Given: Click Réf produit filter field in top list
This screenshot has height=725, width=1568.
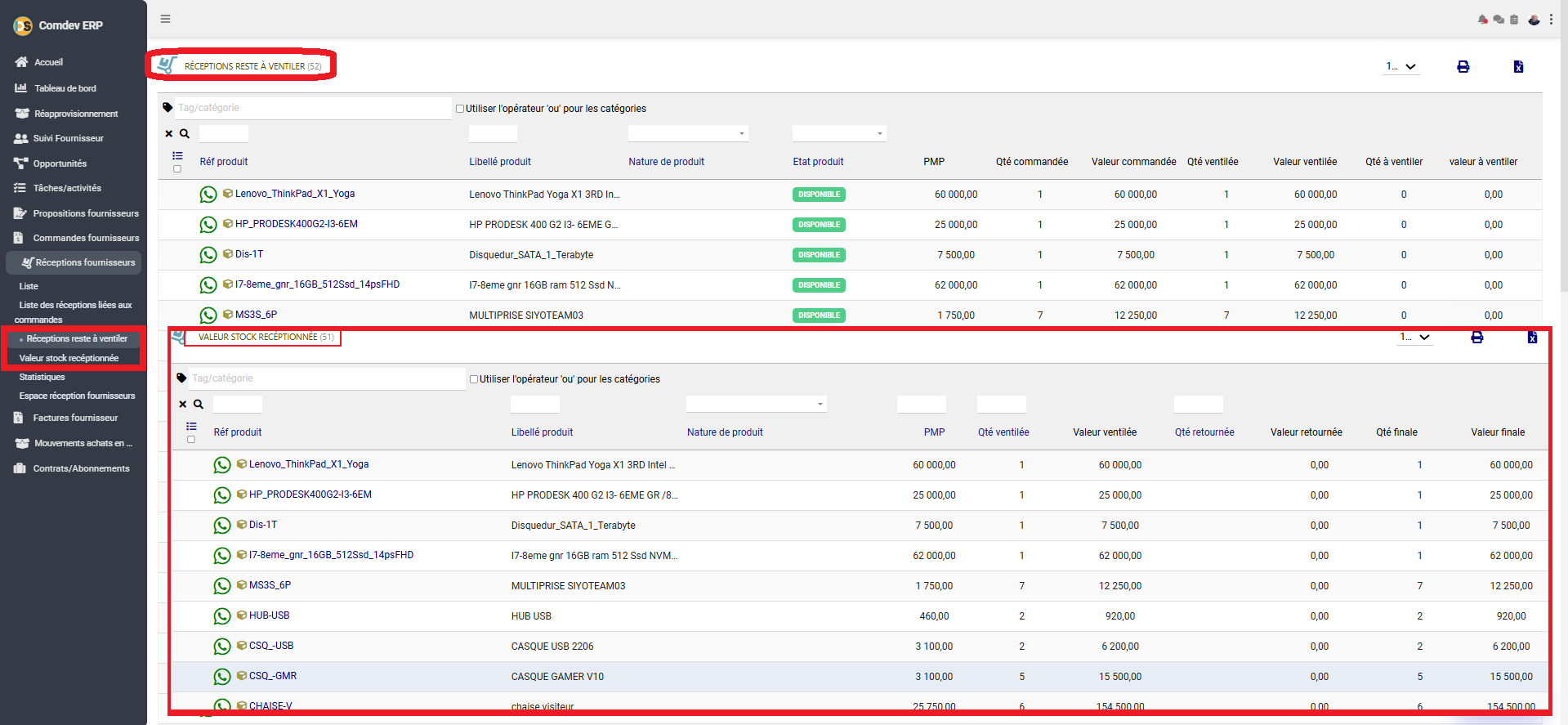Looking at the screenshot, I should 224,133.
